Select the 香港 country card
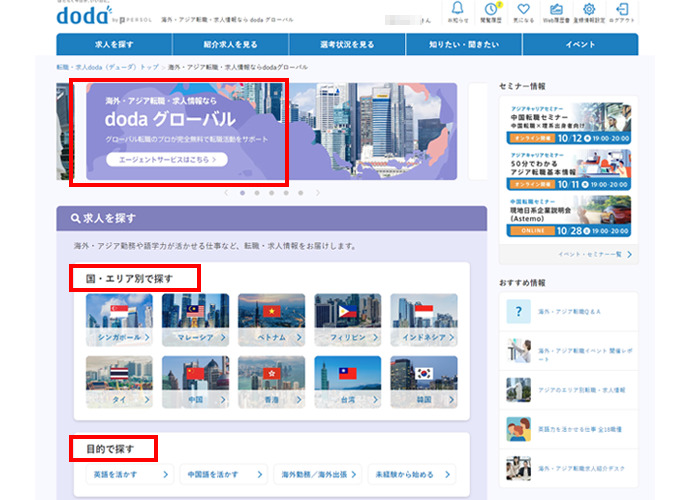This screenshot has height=500, width=690. click(272, 382)
